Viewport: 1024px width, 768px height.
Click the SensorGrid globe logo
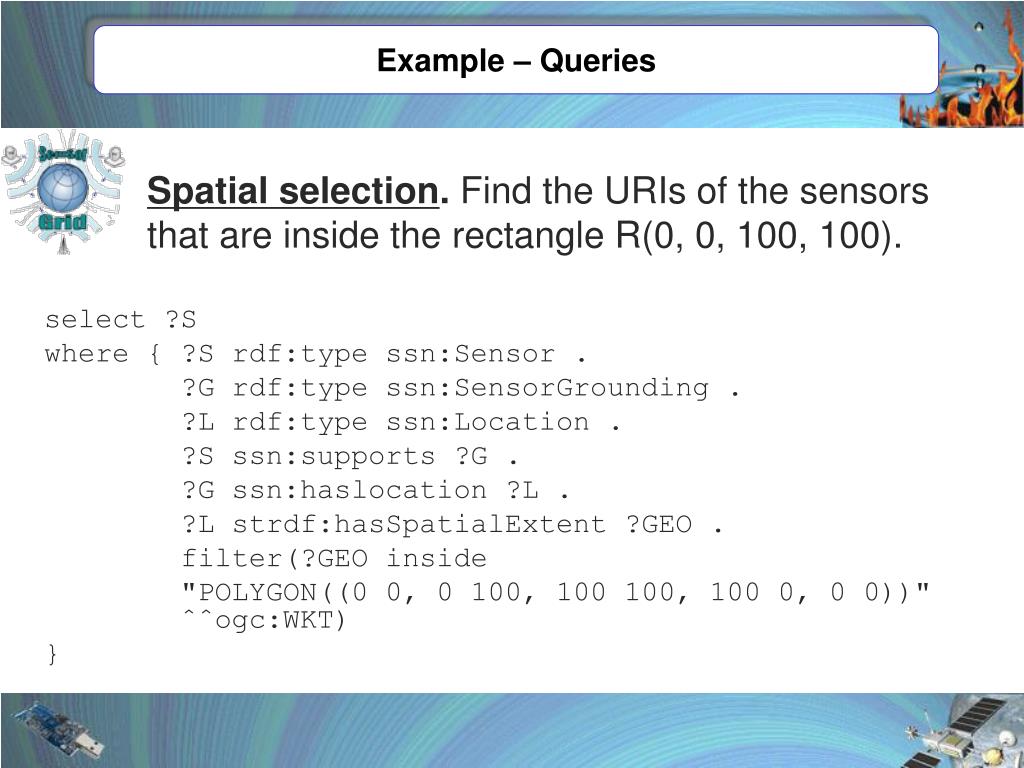(x=63, y=192)
